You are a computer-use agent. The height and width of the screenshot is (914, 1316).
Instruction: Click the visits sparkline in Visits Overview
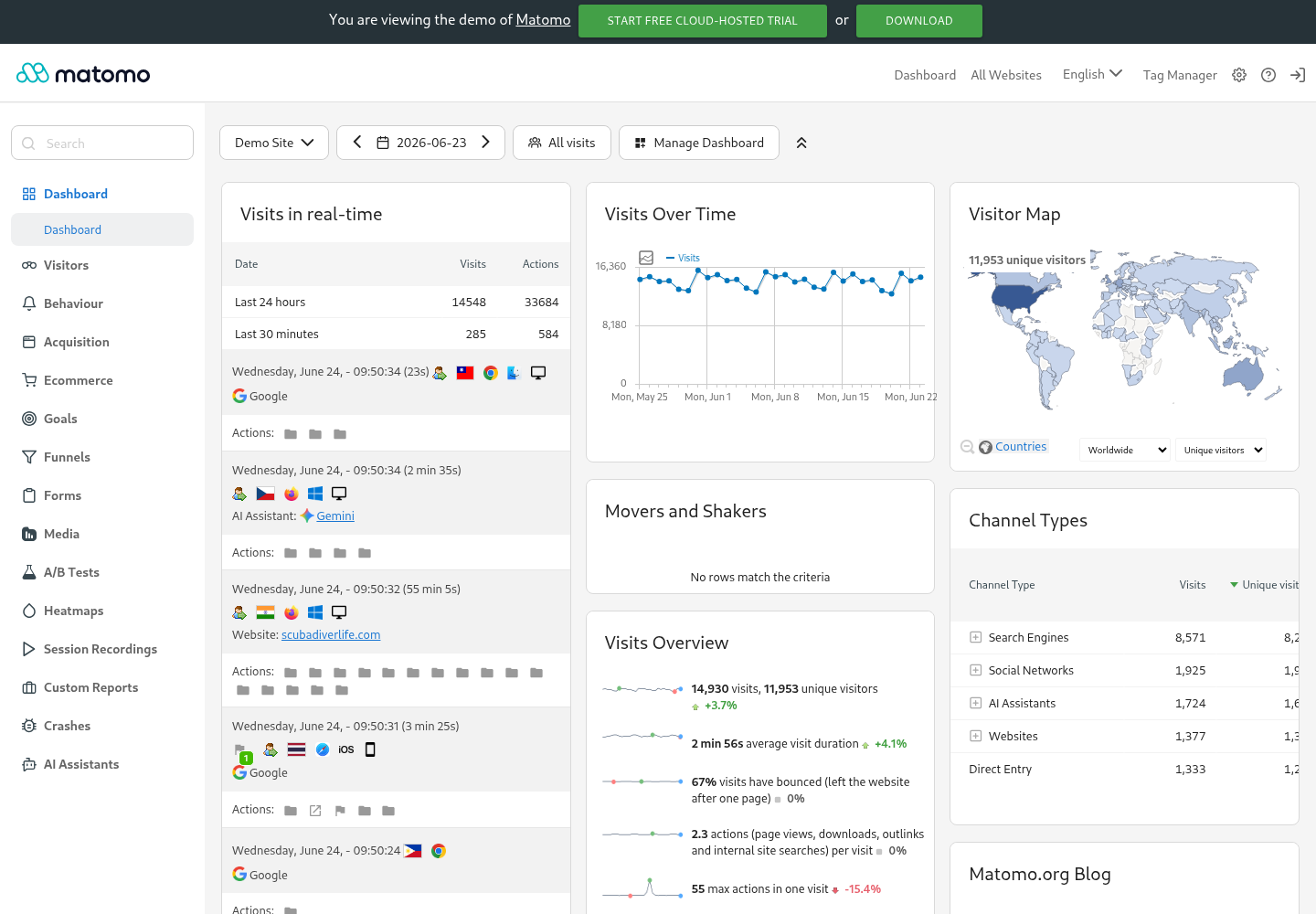click(642, 688)
